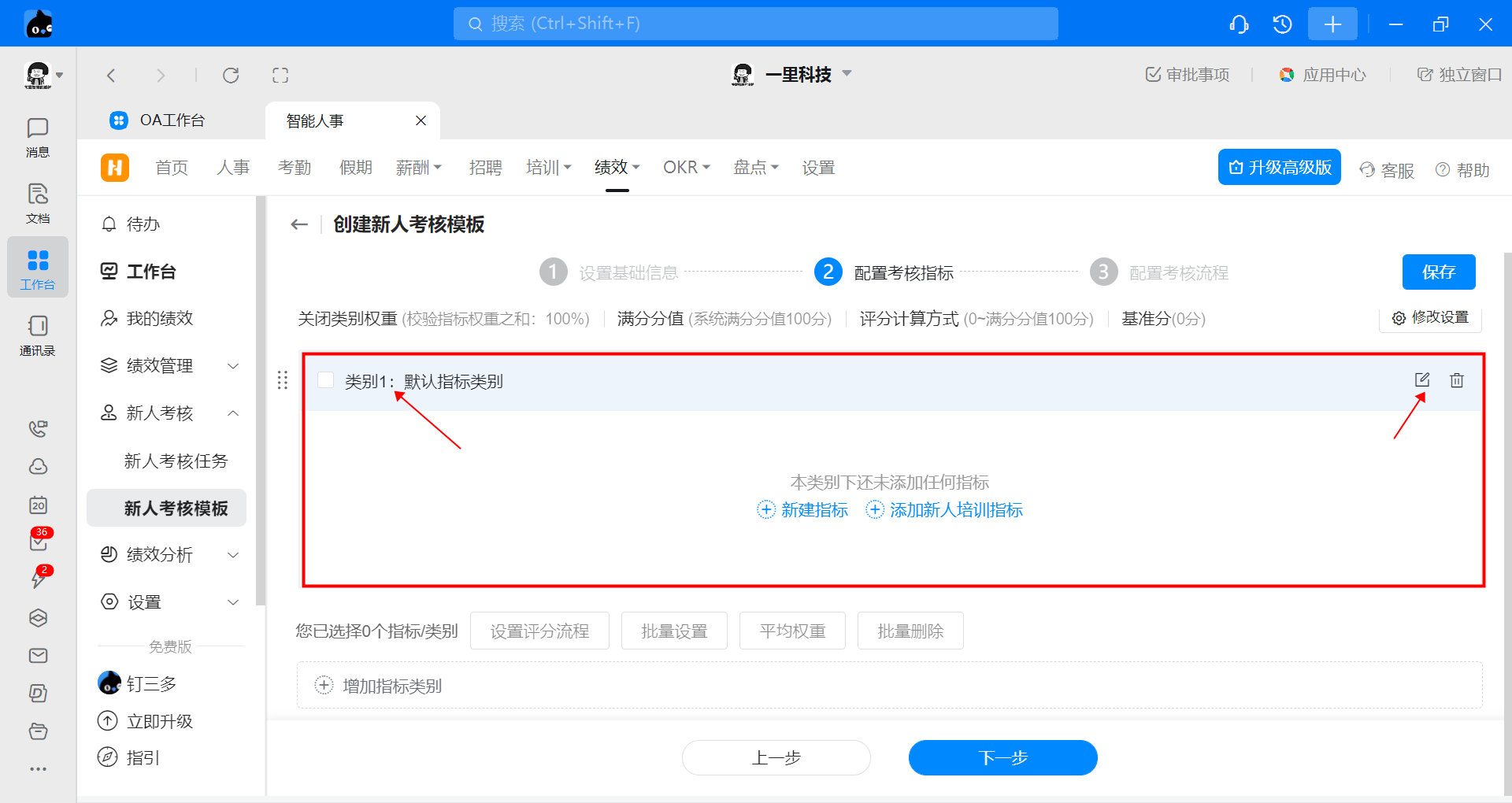Image resolution: width=1512 pixels, height=803 pixels.
Task: Check the 类别1 默认指标类别 checkbox
Action: [325, 380]
